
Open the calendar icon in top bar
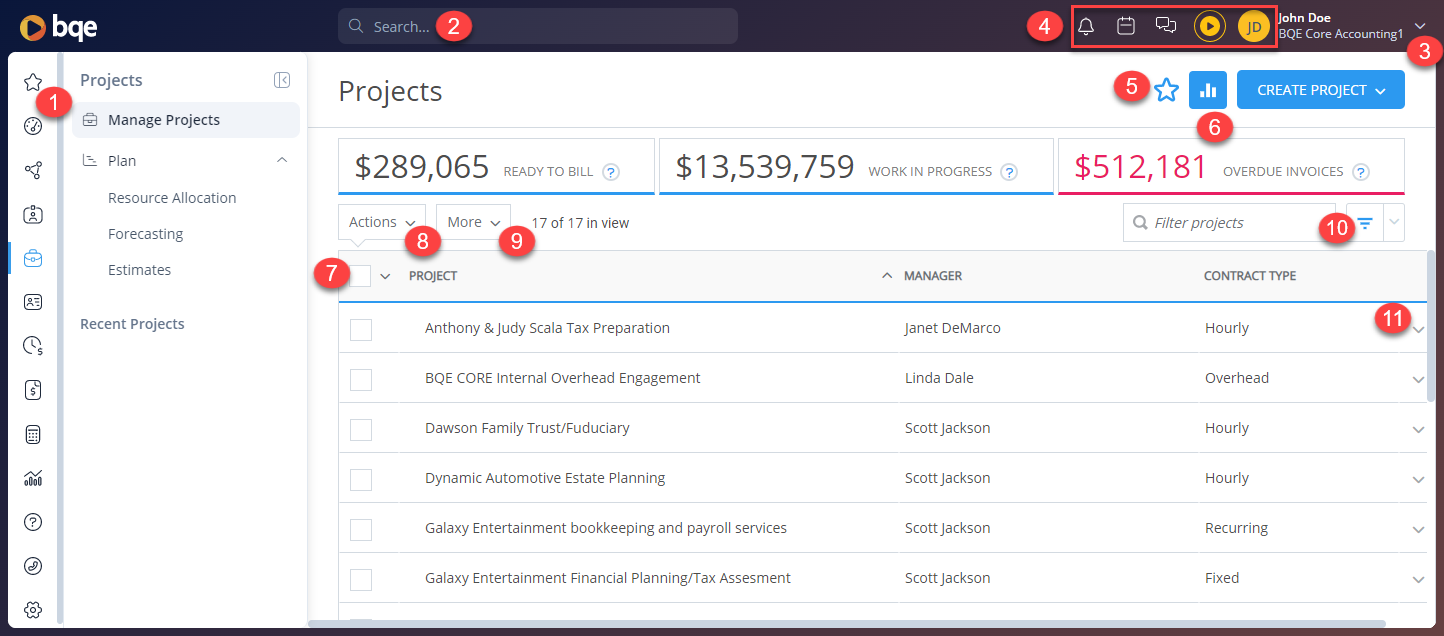(x=1126, y=26)
